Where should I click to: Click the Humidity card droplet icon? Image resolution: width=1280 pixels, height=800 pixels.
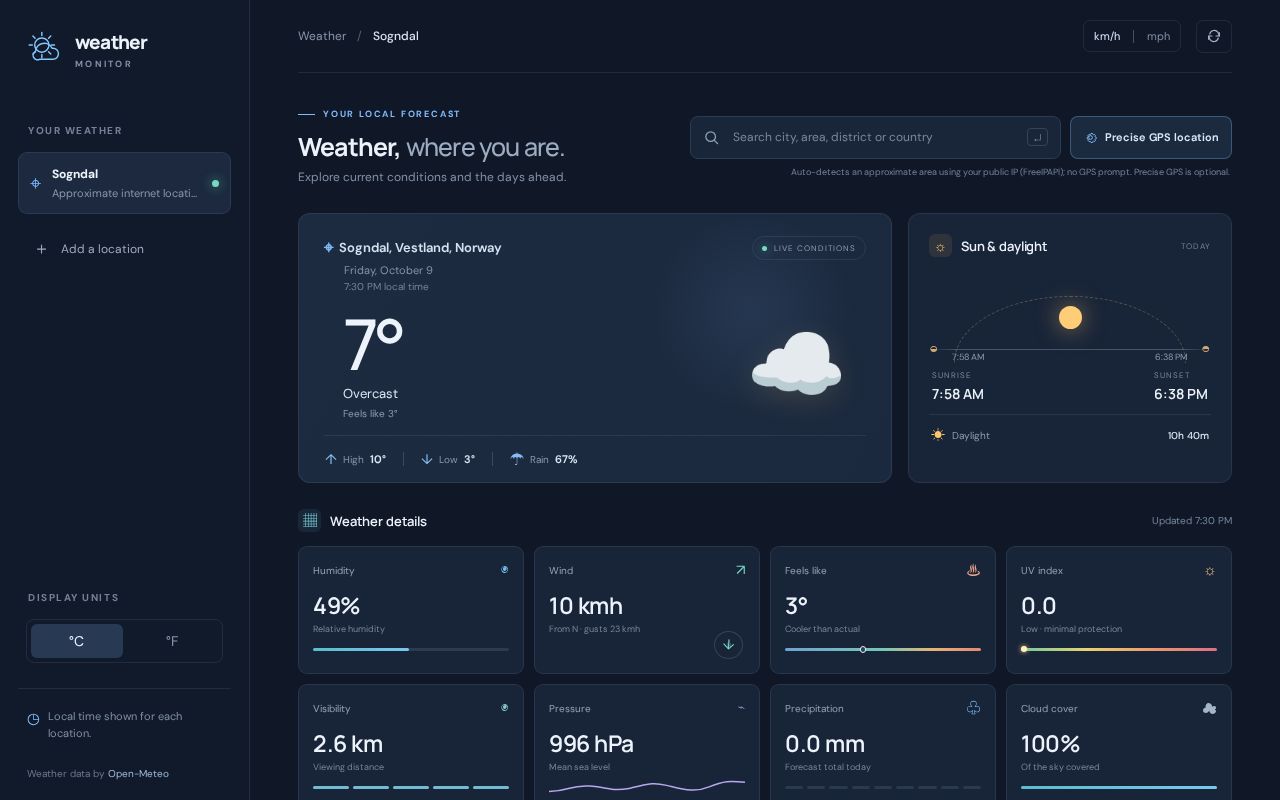(504, 570)
